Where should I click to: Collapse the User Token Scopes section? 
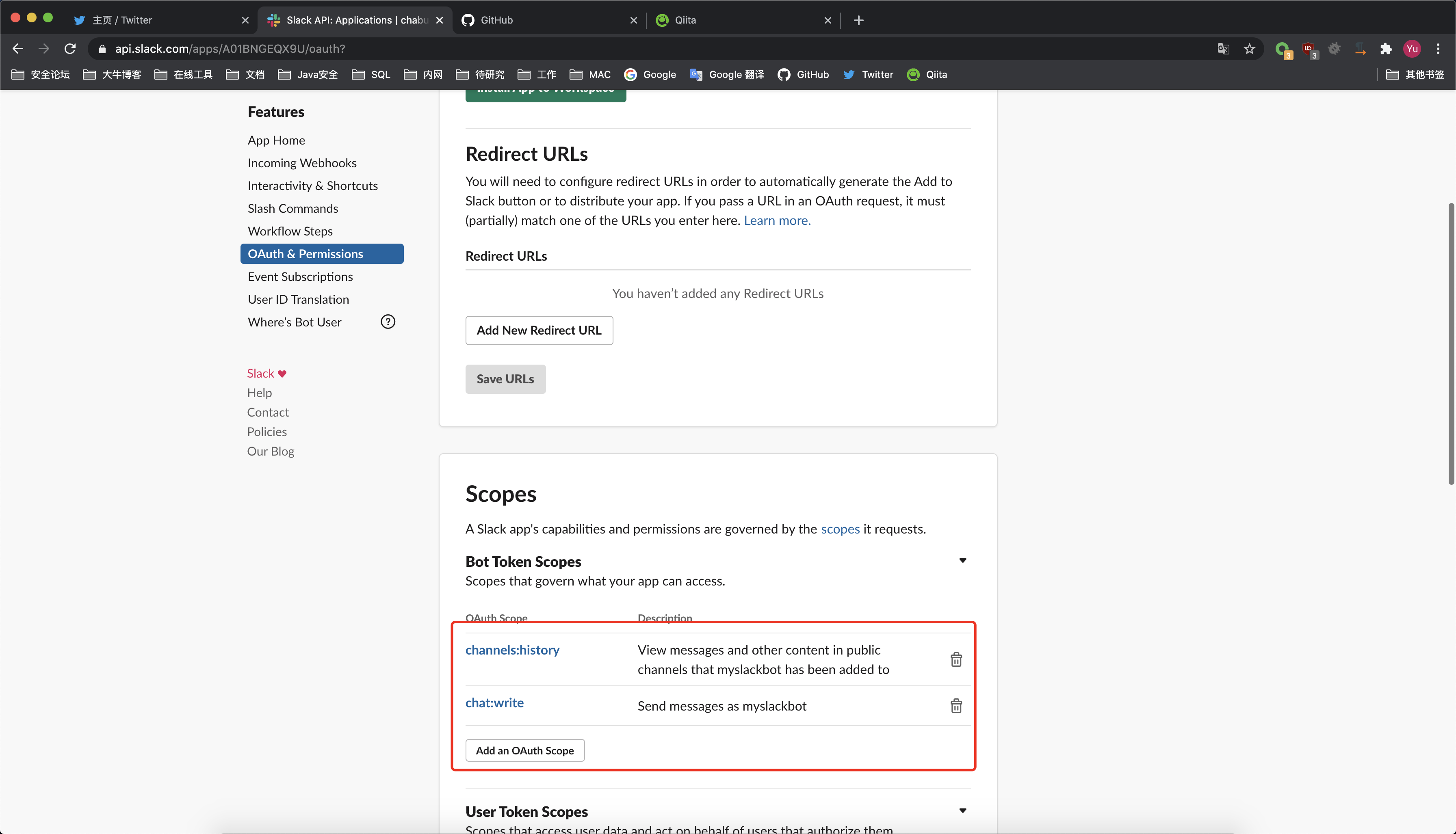tap(963, 810)
